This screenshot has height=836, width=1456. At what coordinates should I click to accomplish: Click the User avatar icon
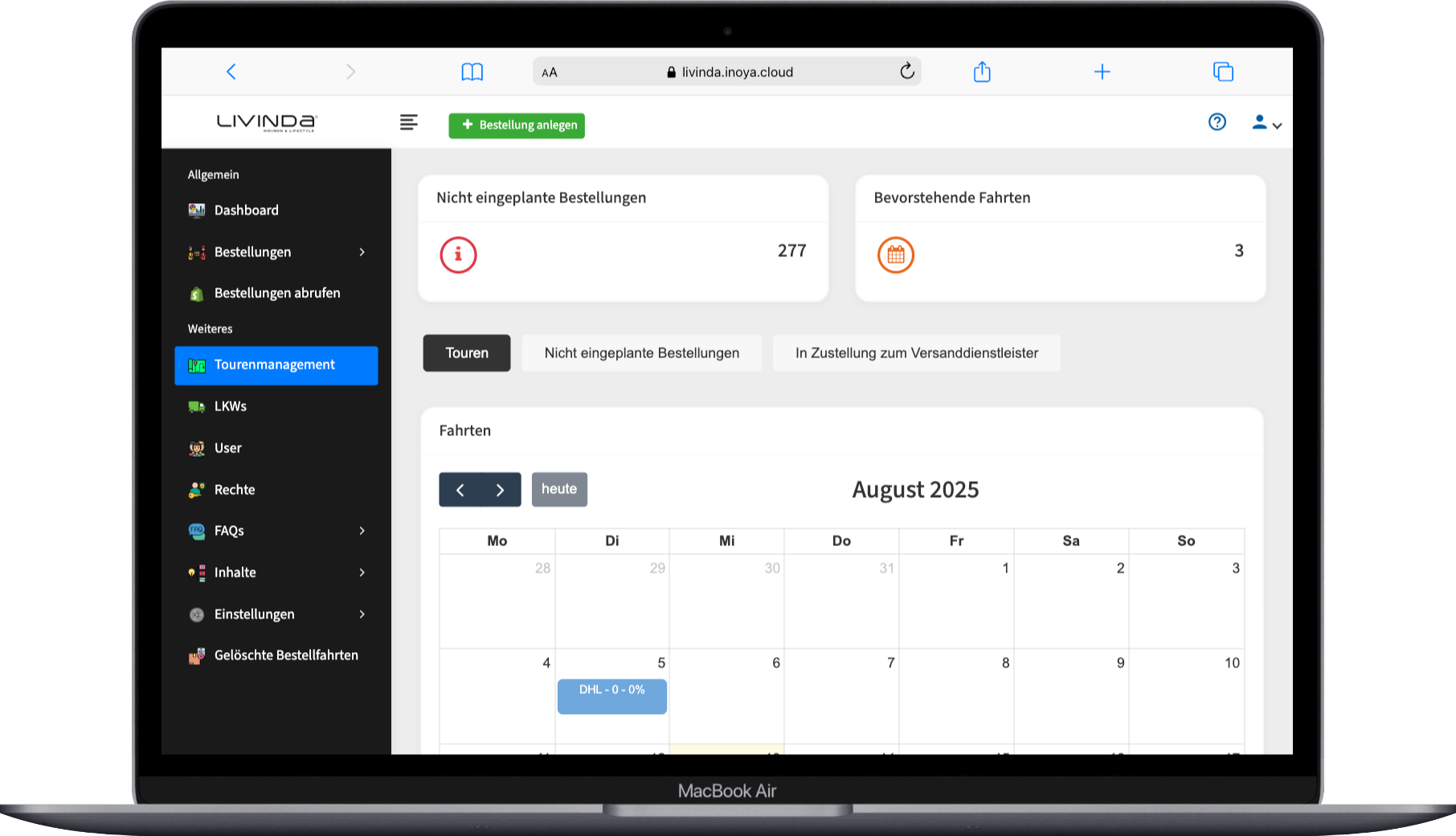tap(196, 448)
